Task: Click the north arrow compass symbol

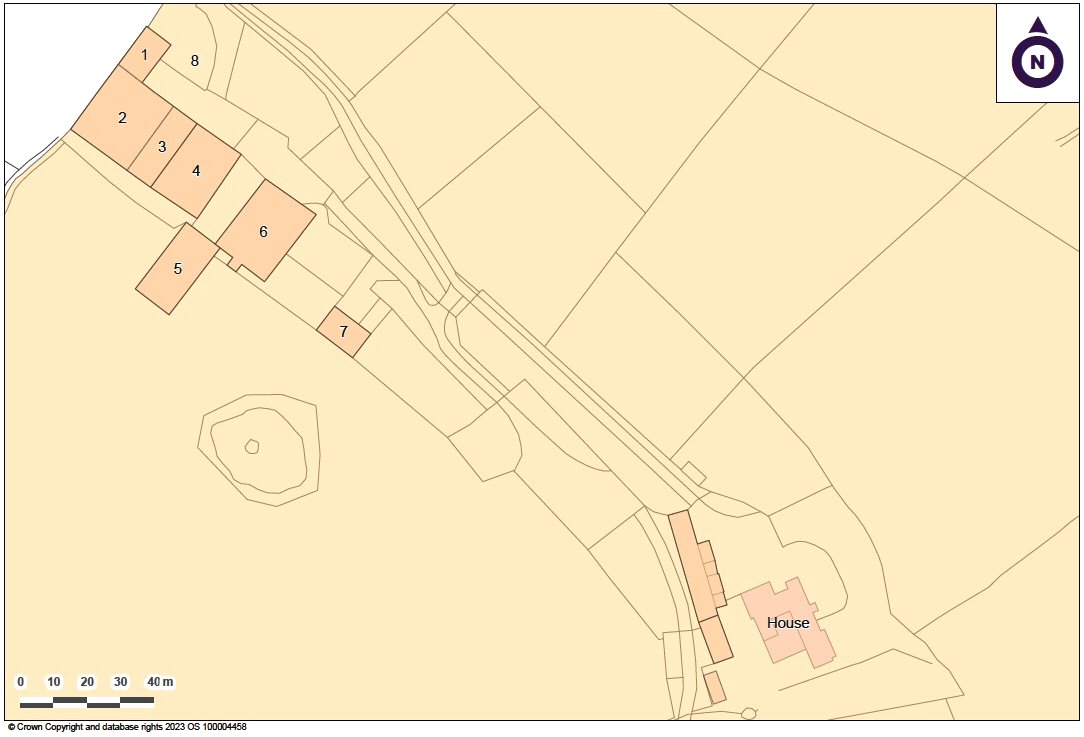Action: 1037,62
